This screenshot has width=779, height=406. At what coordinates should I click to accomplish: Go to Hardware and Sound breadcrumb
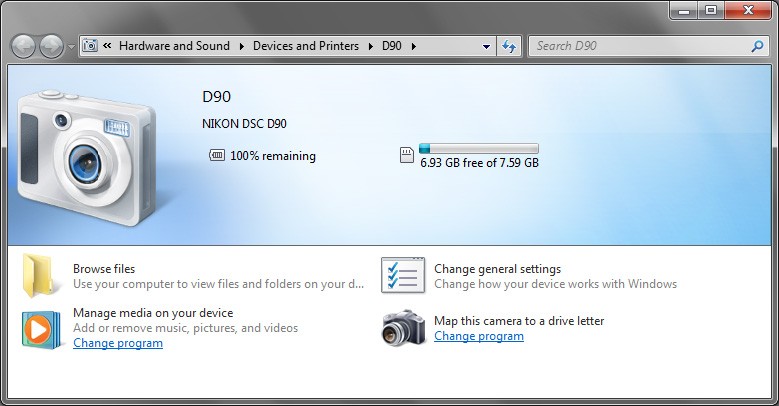click(174, 46)
